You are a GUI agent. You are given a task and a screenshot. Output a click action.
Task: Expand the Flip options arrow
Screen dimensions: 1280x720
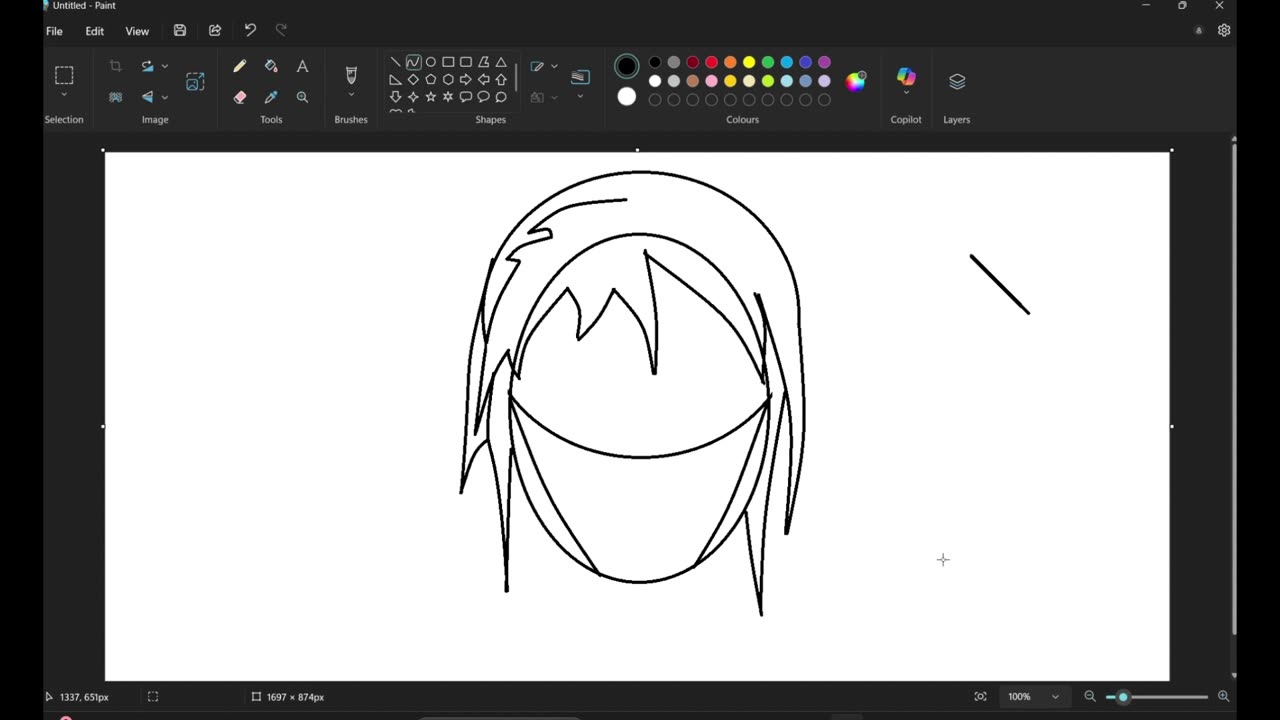[x=164, y=97]
